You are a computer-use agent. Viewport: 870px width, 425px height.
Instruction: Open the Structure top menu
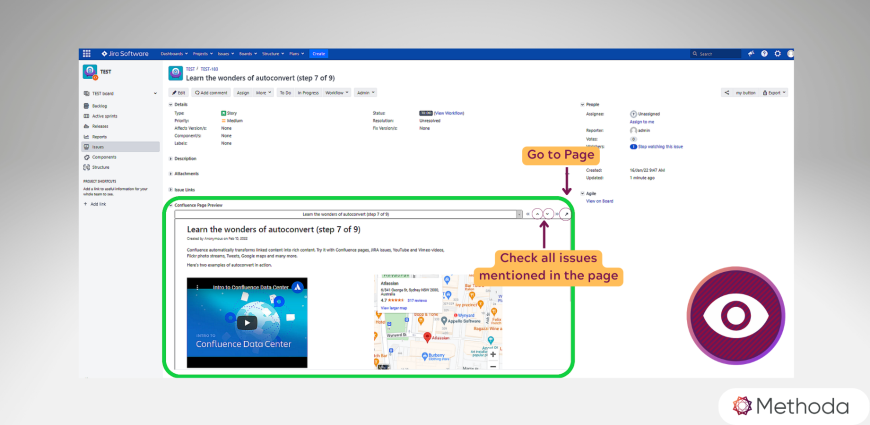point(272,54)
